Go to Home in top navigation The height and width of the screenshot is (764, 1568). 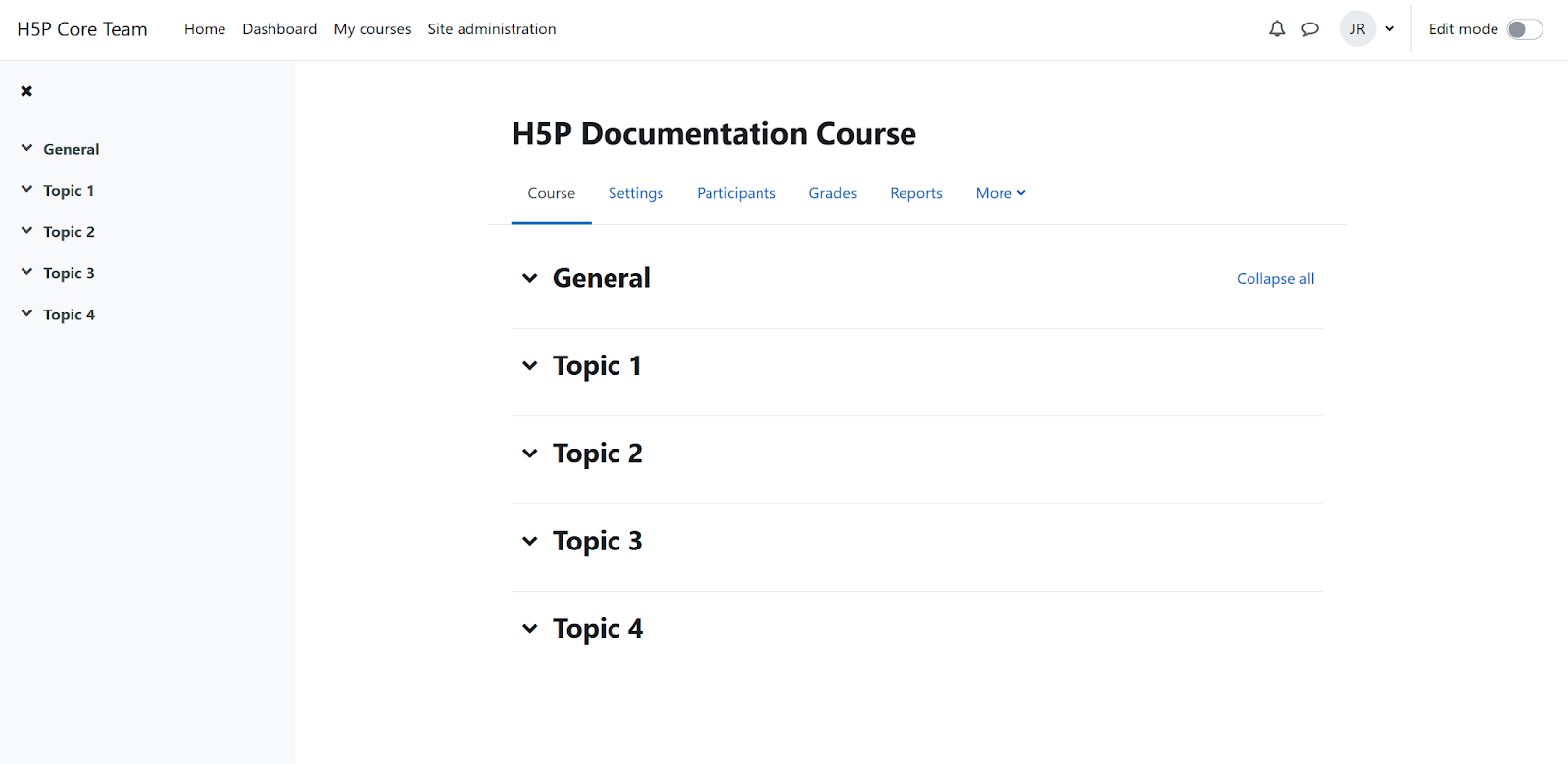coord(205,29)
